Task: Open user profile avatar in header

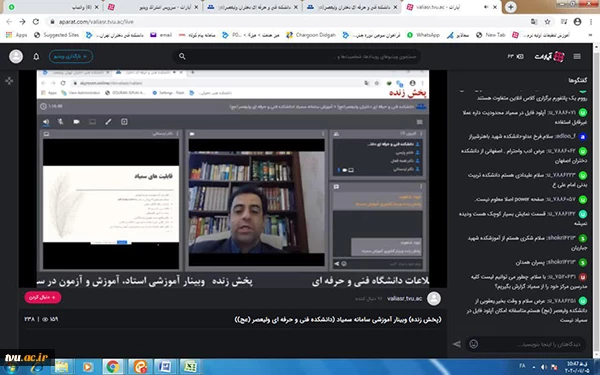Action: click(x=16, y=57)
